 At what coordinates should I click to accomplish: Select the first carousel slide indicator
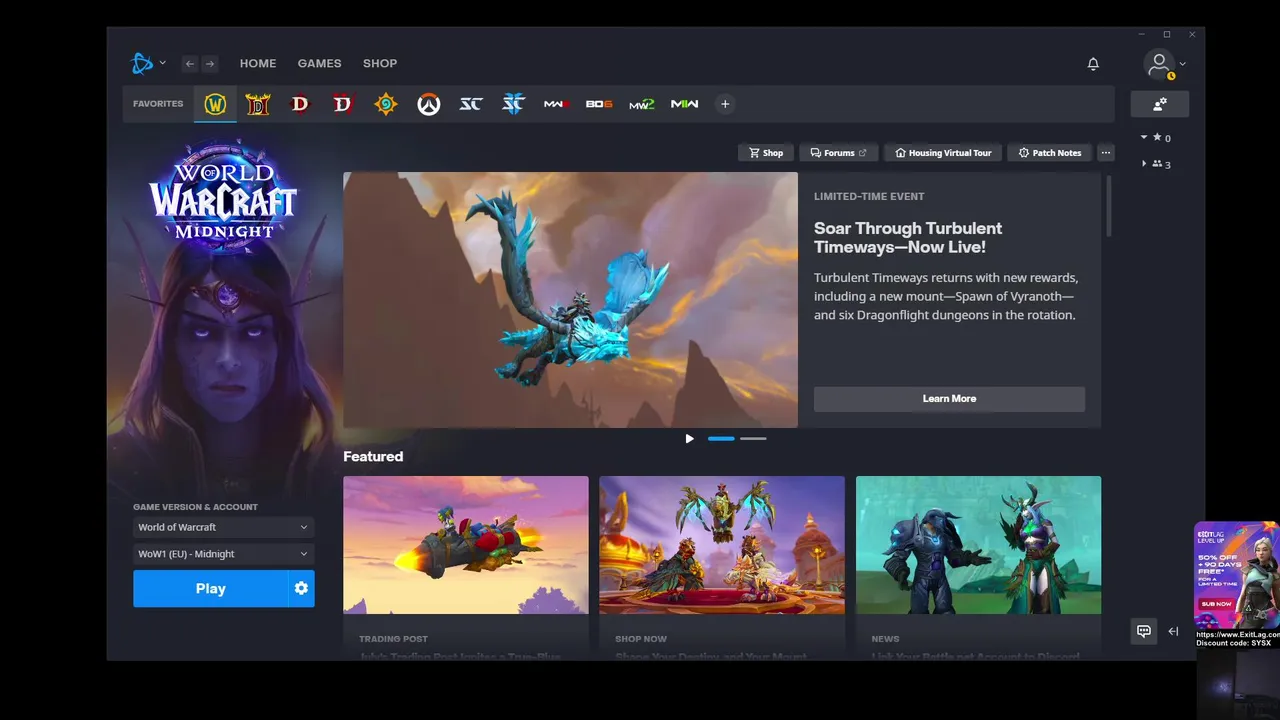tap(721, 439)
